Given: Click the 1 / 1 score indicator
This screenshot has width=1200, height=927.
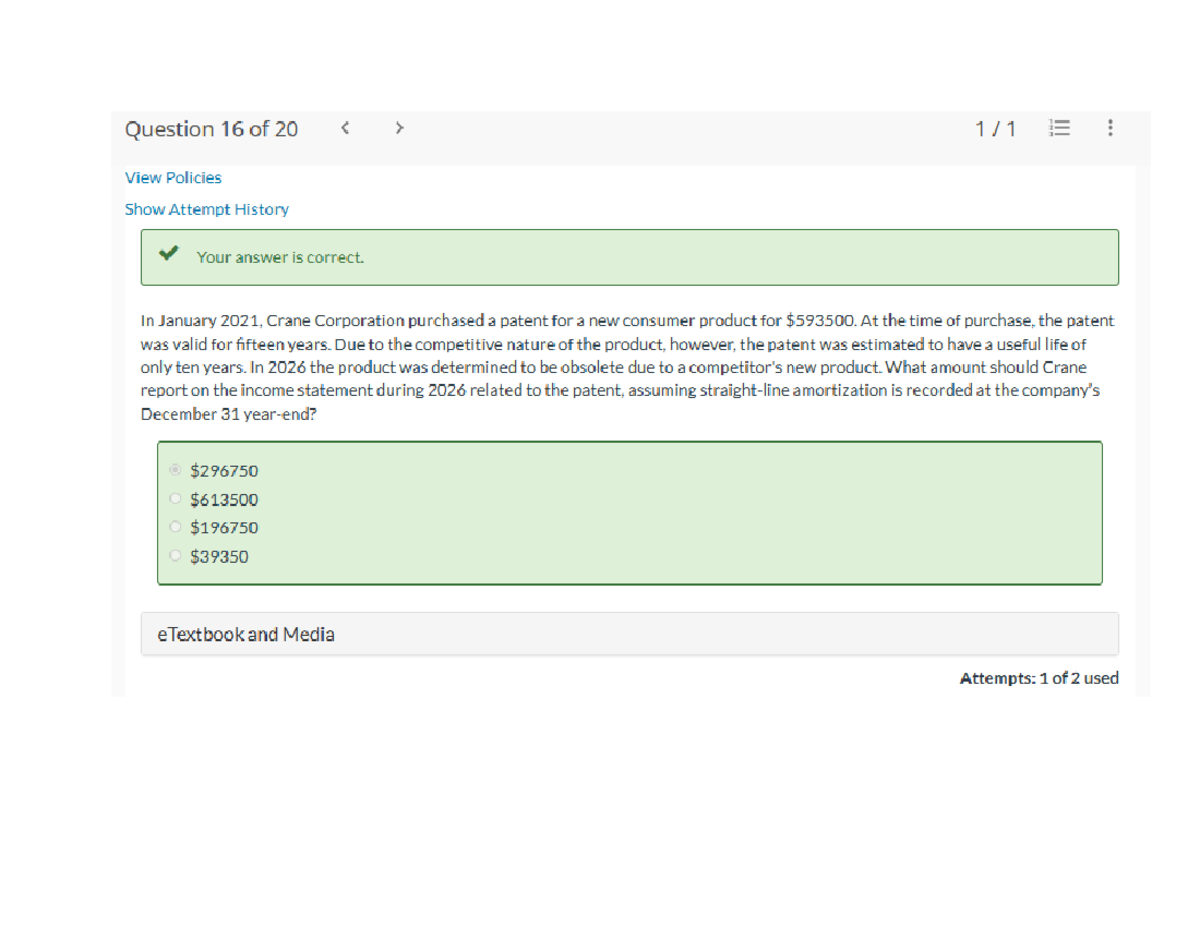Looking at the screenshot, I should [x=996, y=128].
